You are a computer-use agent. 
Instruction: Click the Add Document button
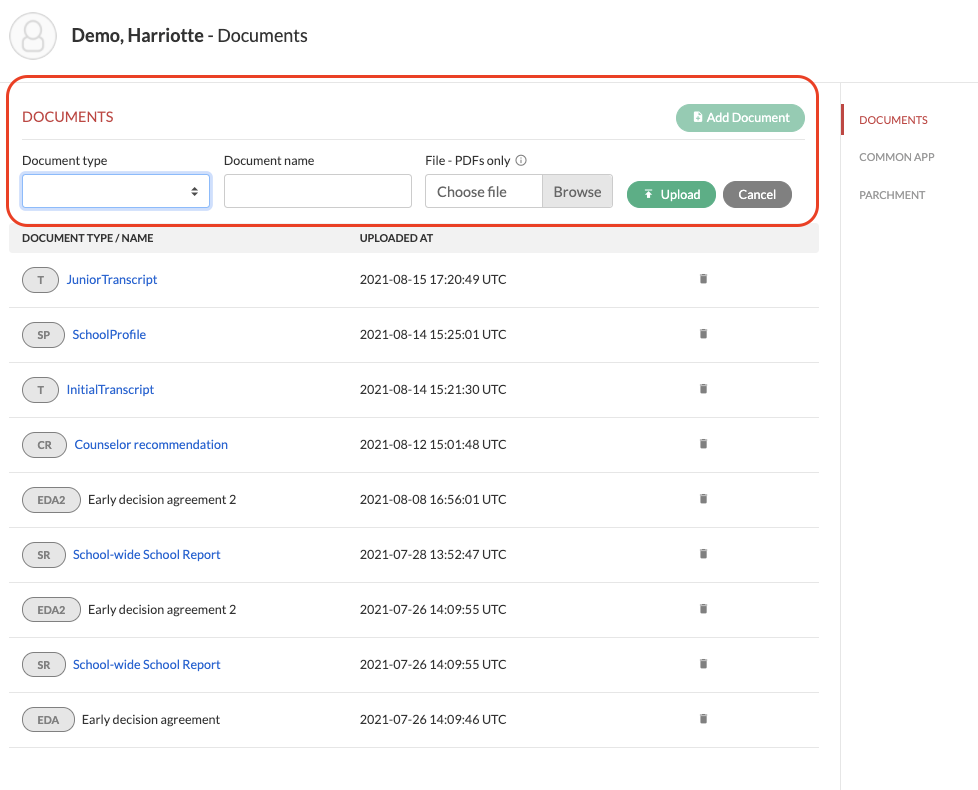(740, 117)
